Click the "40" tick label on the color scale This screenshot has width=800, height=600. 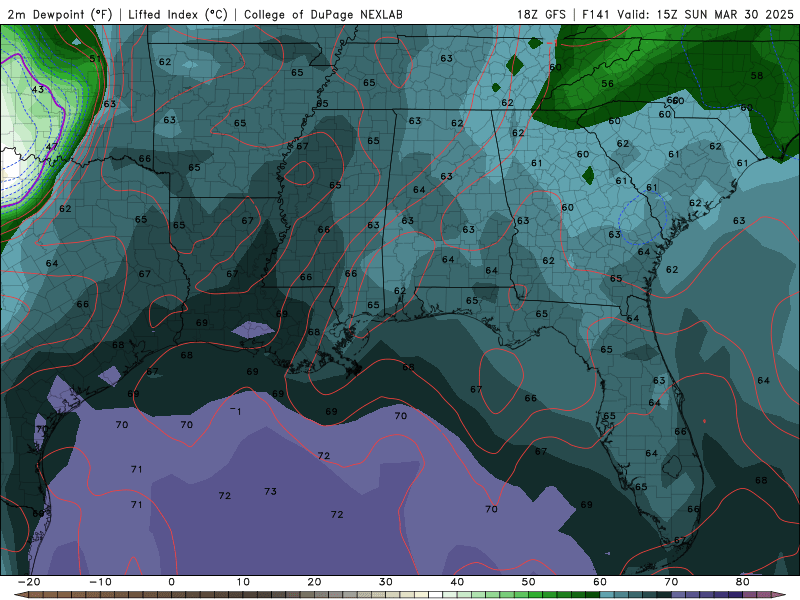tap(457, 582)
